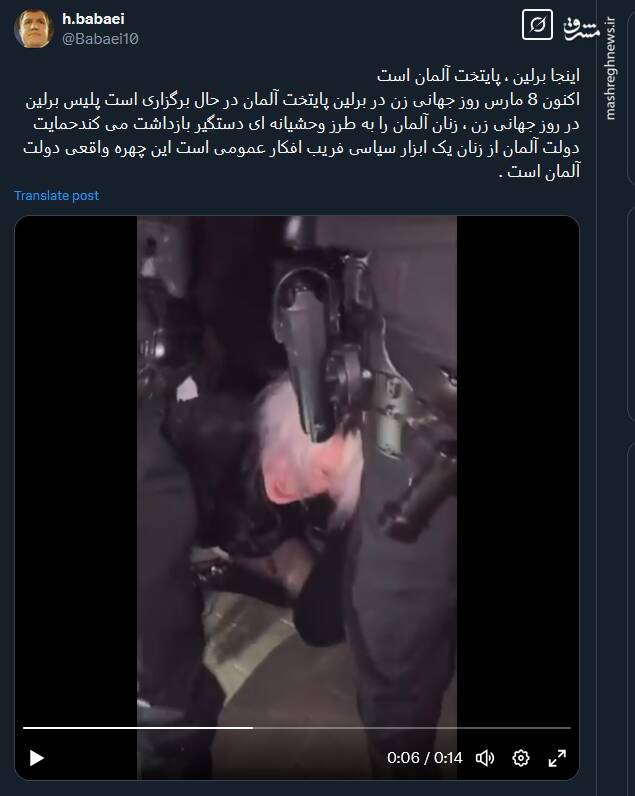This screenshot has width=635, height=796.
Task: Play the embedded video
Action: (37, 758)
